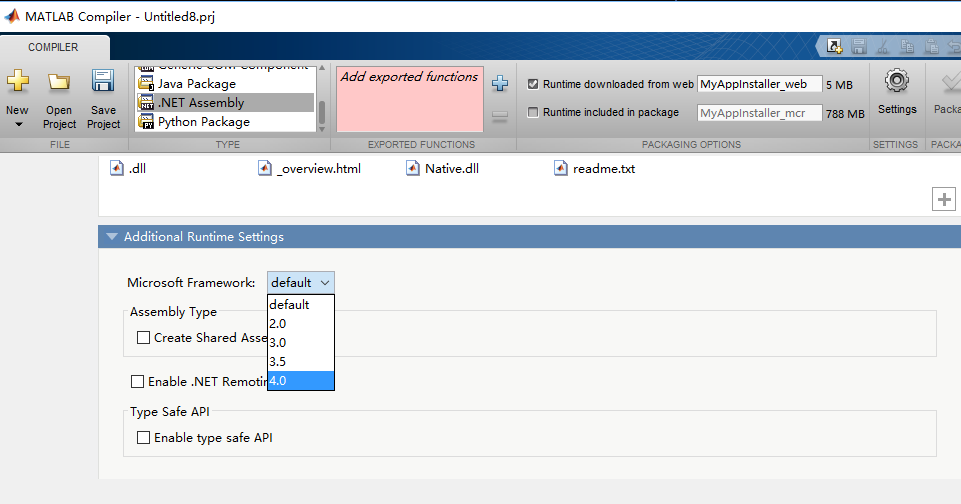Open a project via Open Project icon
This screenshot has height=504, width=961.
pos(59,82)
